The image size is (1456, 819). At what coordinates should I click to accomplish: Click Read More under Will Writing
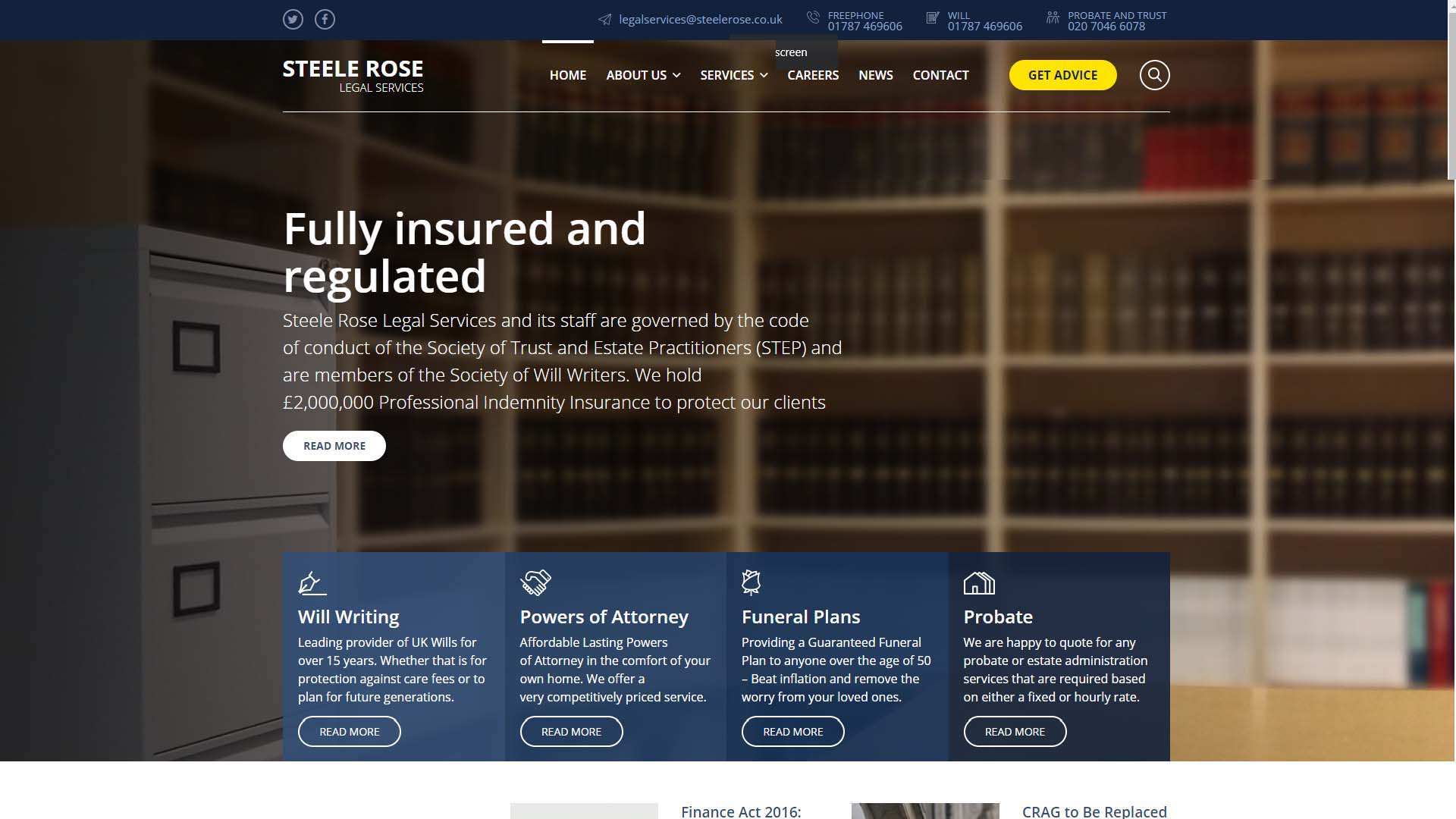tap(349, 732)
